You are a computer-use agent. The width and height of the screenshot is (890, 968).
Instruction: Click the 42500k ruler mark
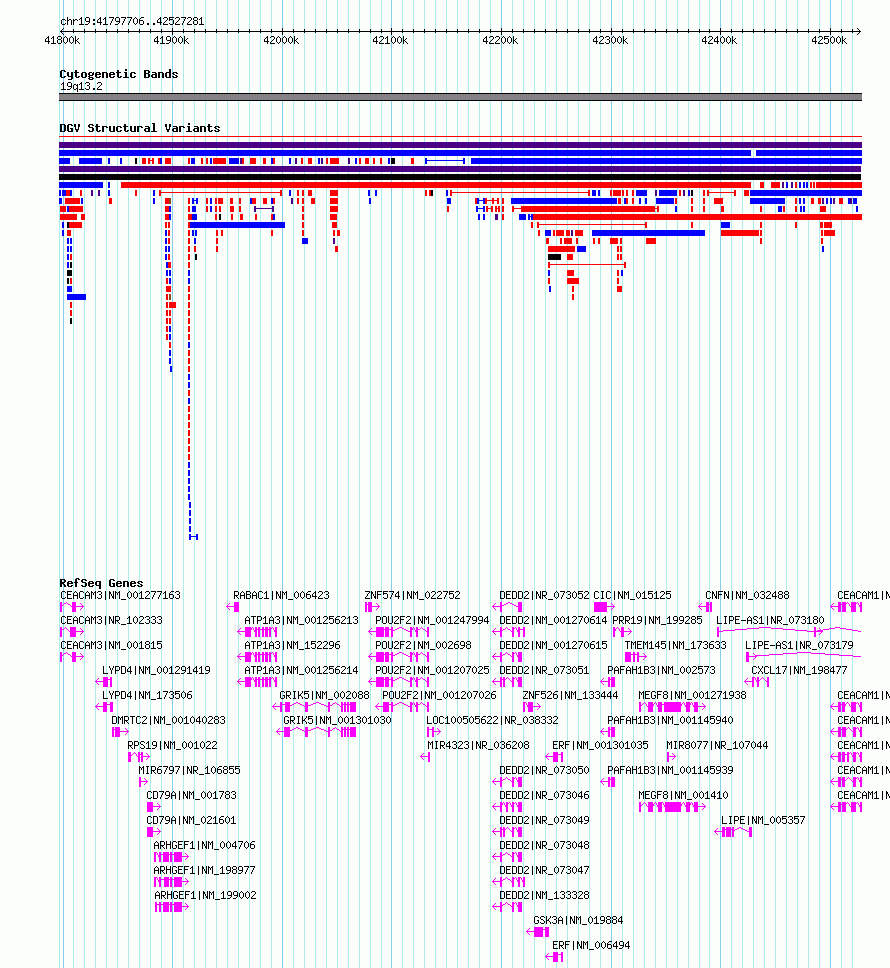tap(829, 41)
